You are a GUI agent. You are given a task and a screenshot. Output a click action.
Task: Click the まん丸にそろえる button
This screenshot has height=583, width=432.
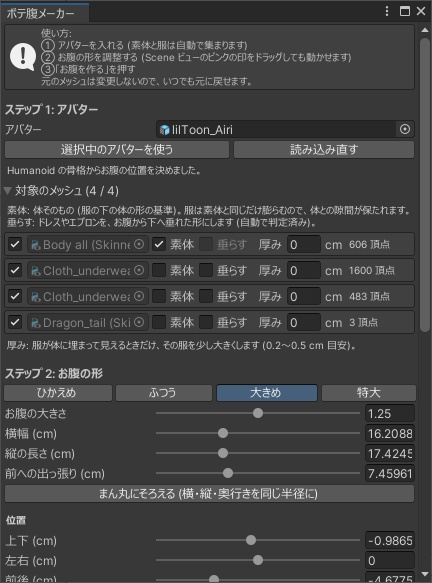(209, 494)
